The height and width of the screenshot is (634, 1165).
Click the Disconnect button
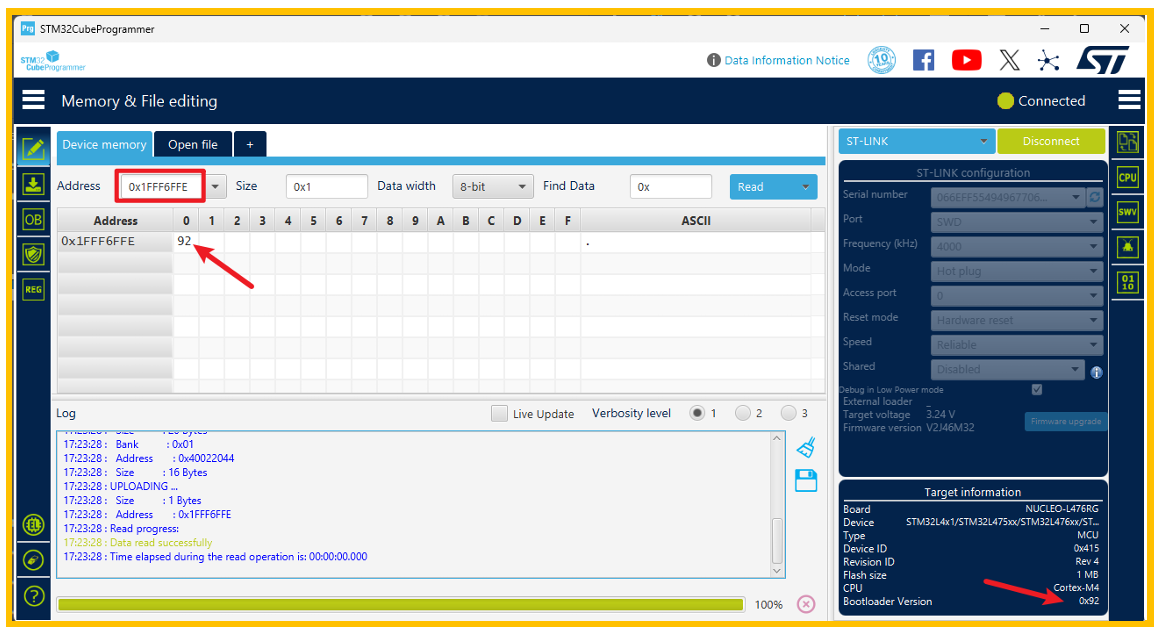(1051, 141)
